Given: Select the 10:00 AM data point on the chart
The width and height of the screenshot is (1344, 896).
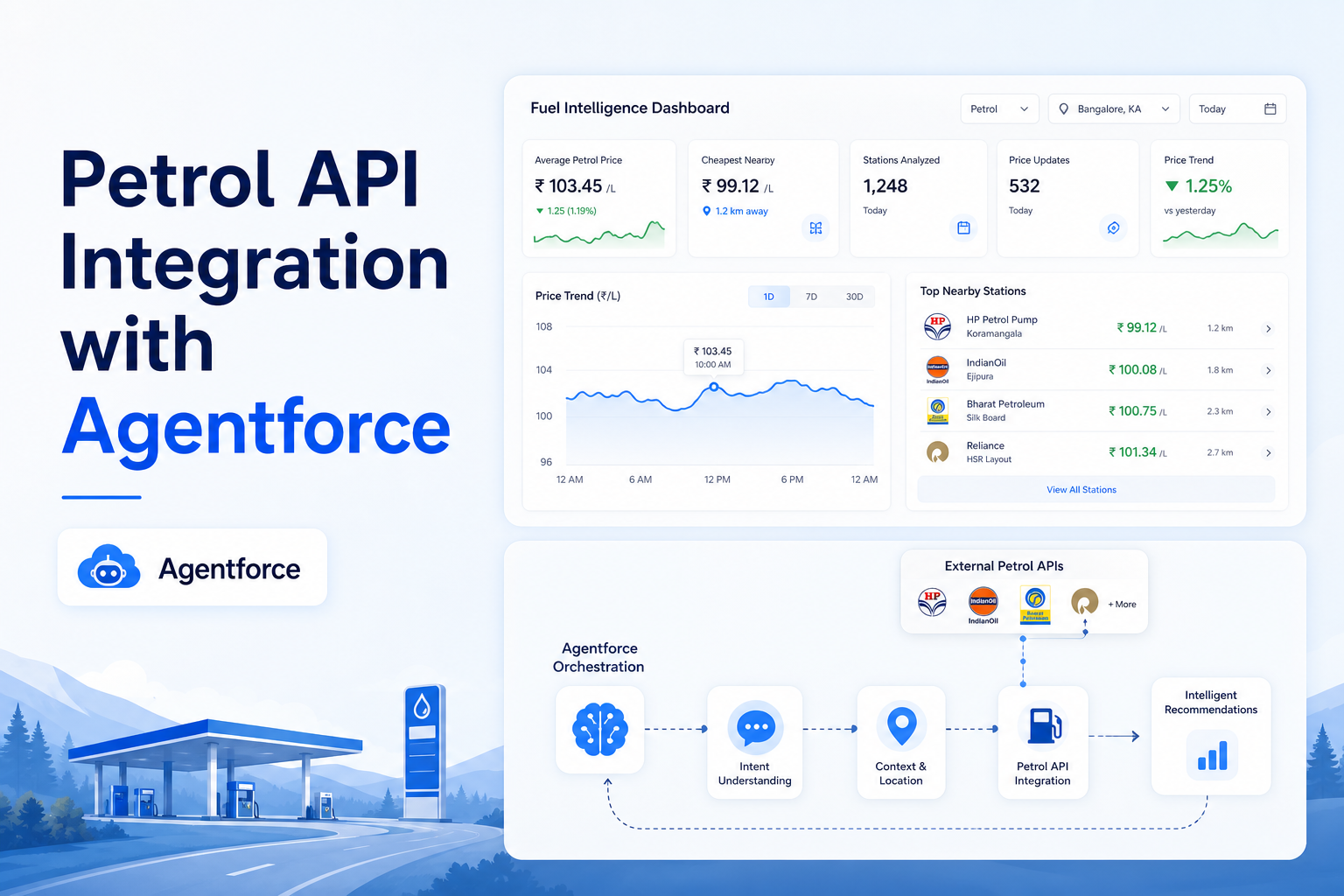Looking at the screenshot, I should 714,386.
